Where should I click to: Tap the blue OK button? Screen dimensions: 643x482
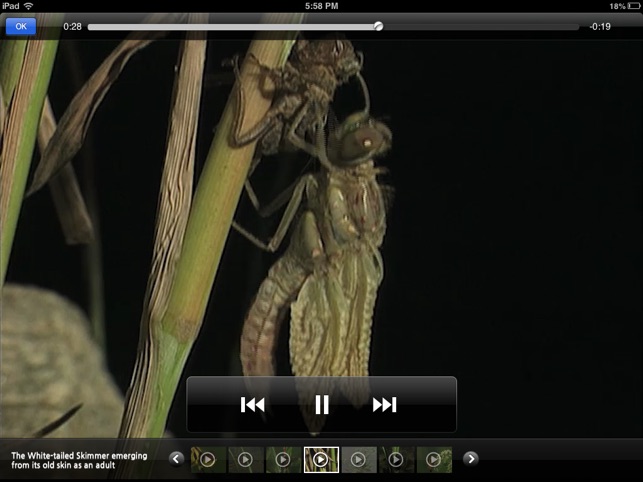[x=21, y=26]
